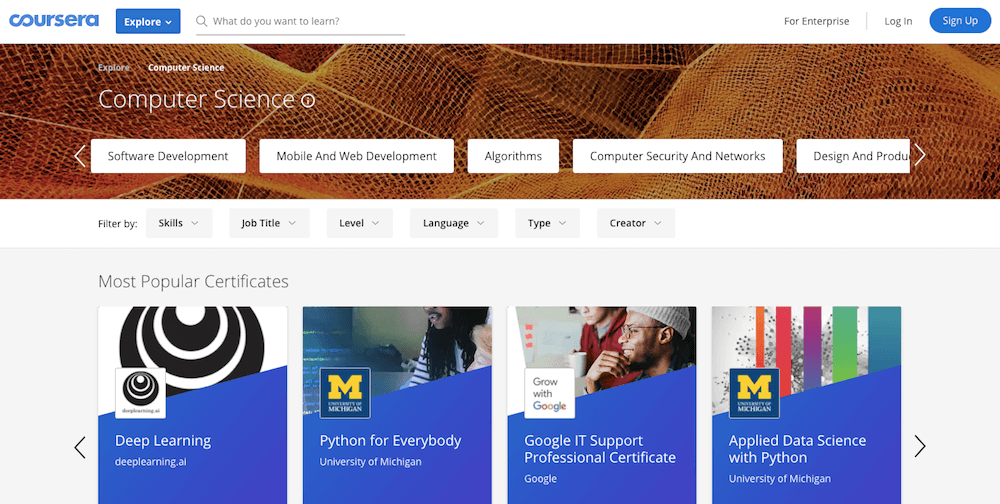Select the Algorithms topic
The image size is (1000, 504).
[x=513, y=156]
